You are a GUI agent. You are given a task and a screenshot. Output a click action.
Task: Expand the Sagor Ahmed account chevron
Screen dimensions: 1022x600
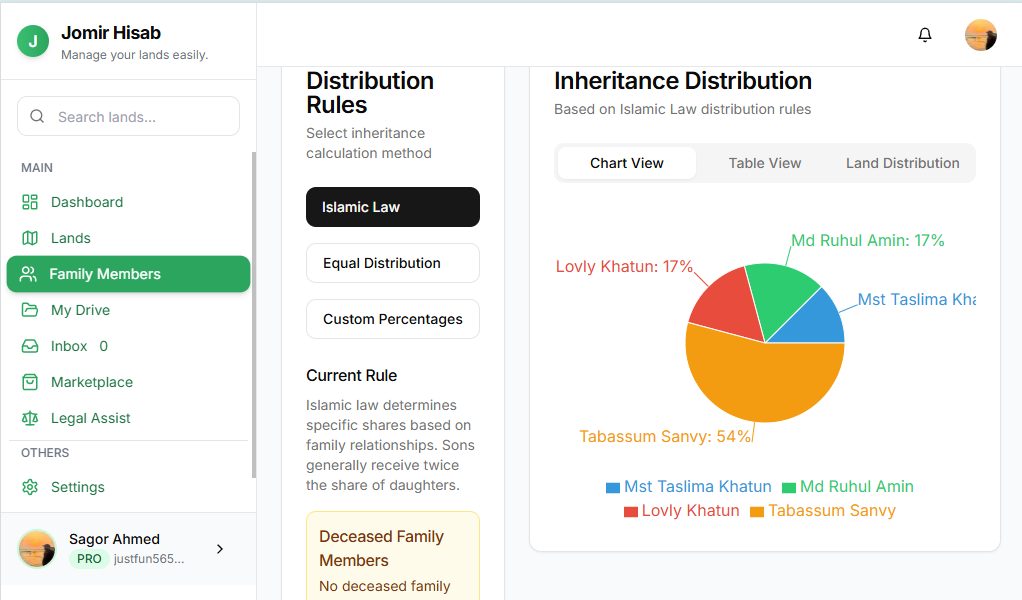tap(220, 549)
